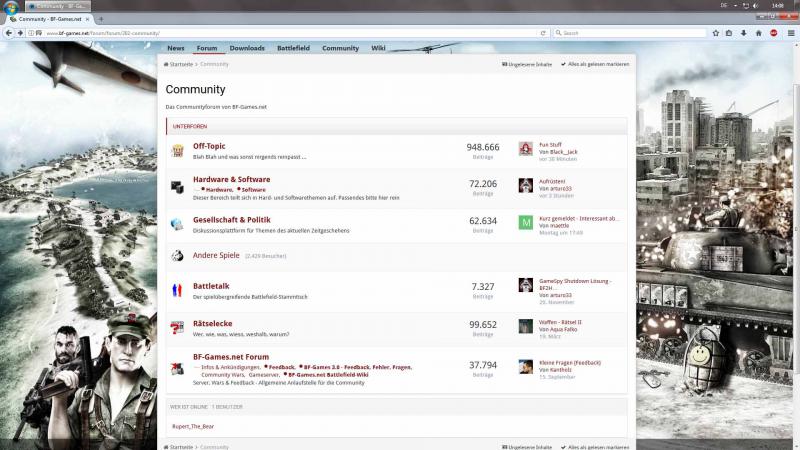Click the Firefox home icon
The width and height of the screenshot is (800, 450).
(758, 33)
